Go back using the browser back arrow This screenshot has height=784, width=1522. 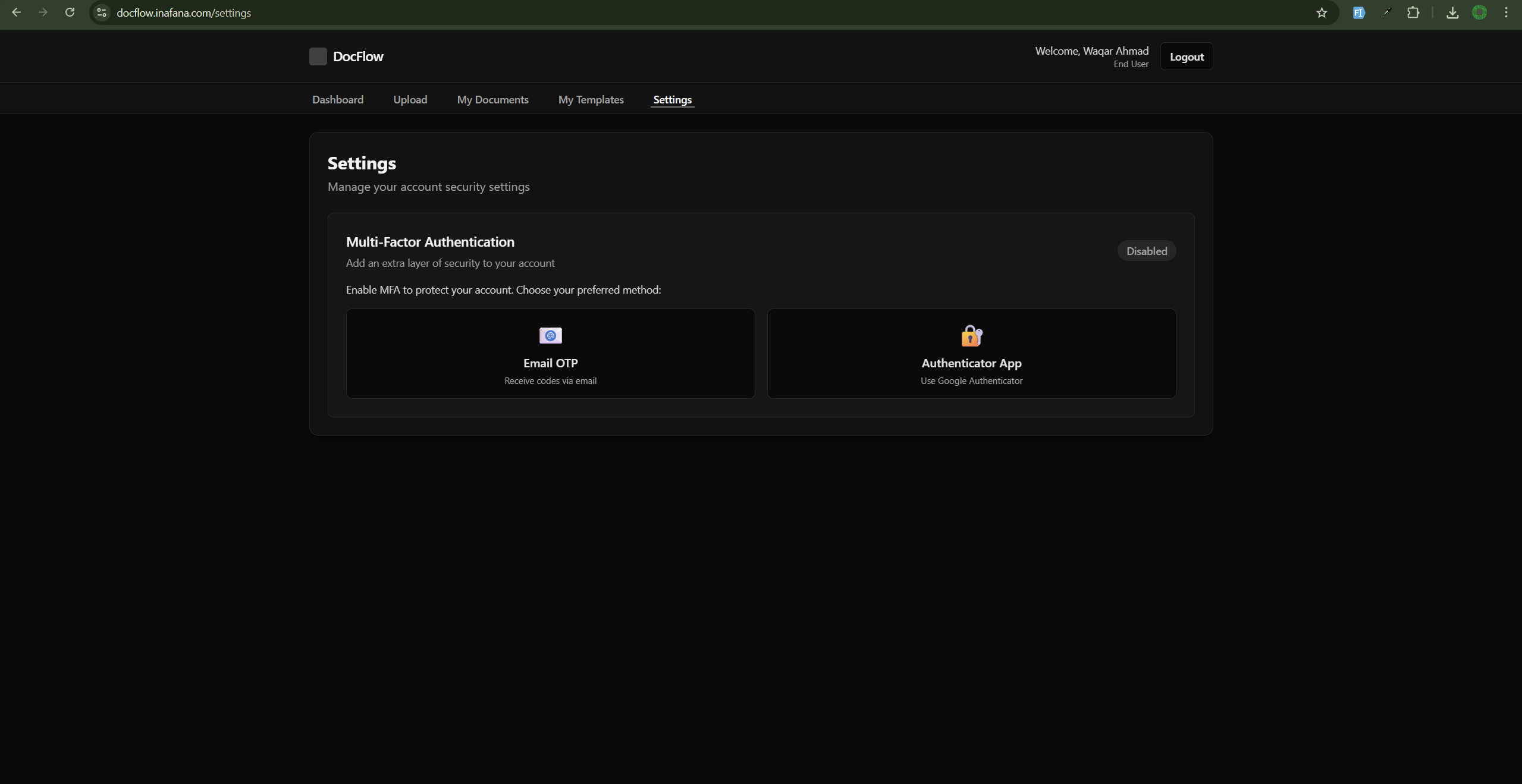(x=17, y=12)
